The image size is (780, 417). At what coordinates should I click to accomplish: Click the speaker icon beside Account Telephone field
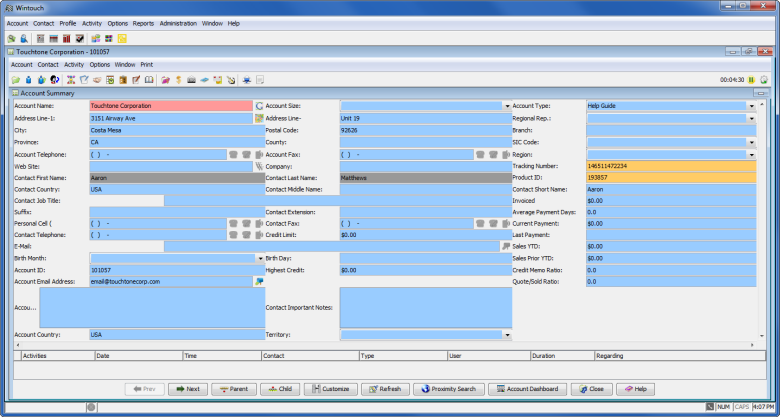tap(259, 155)
